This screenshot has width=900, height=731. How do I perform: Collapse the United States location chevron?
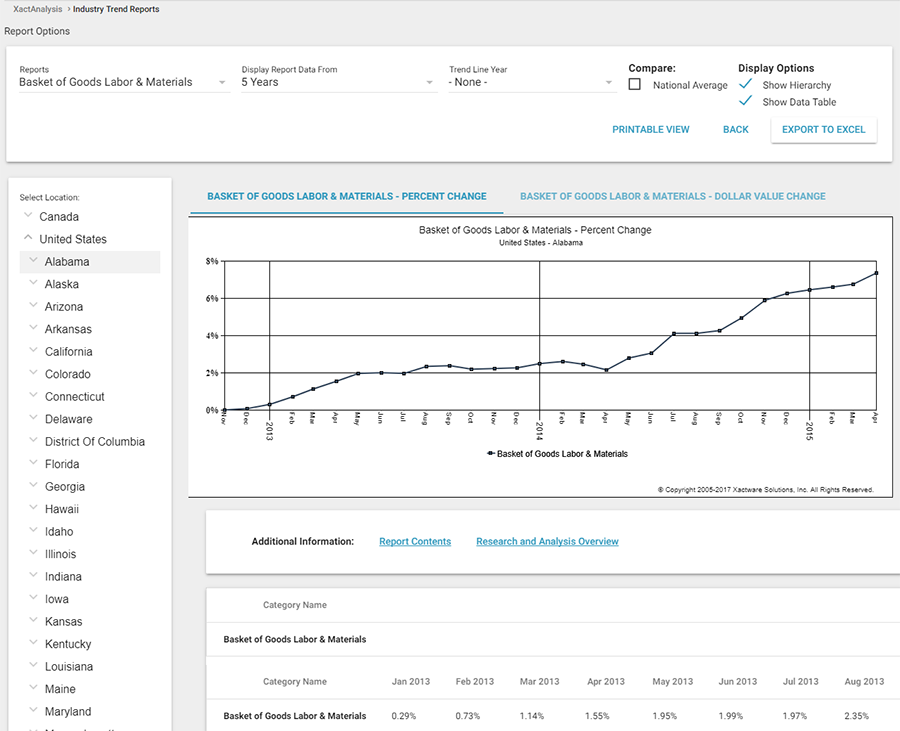click(27, 238)
